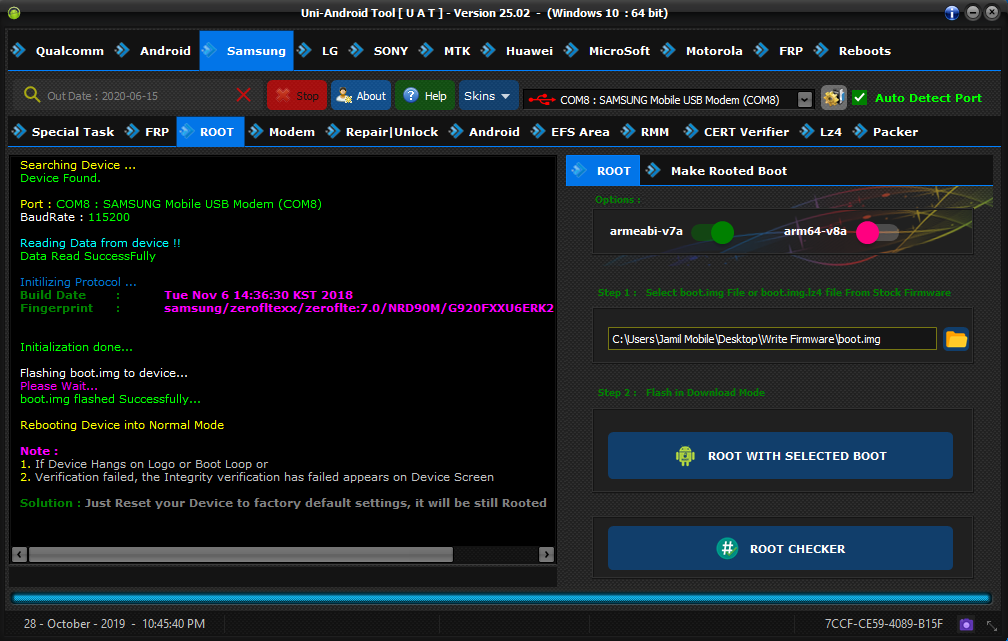
Task: Select the ROOT sub-tab in Samsung row
Action: (210, 132)
